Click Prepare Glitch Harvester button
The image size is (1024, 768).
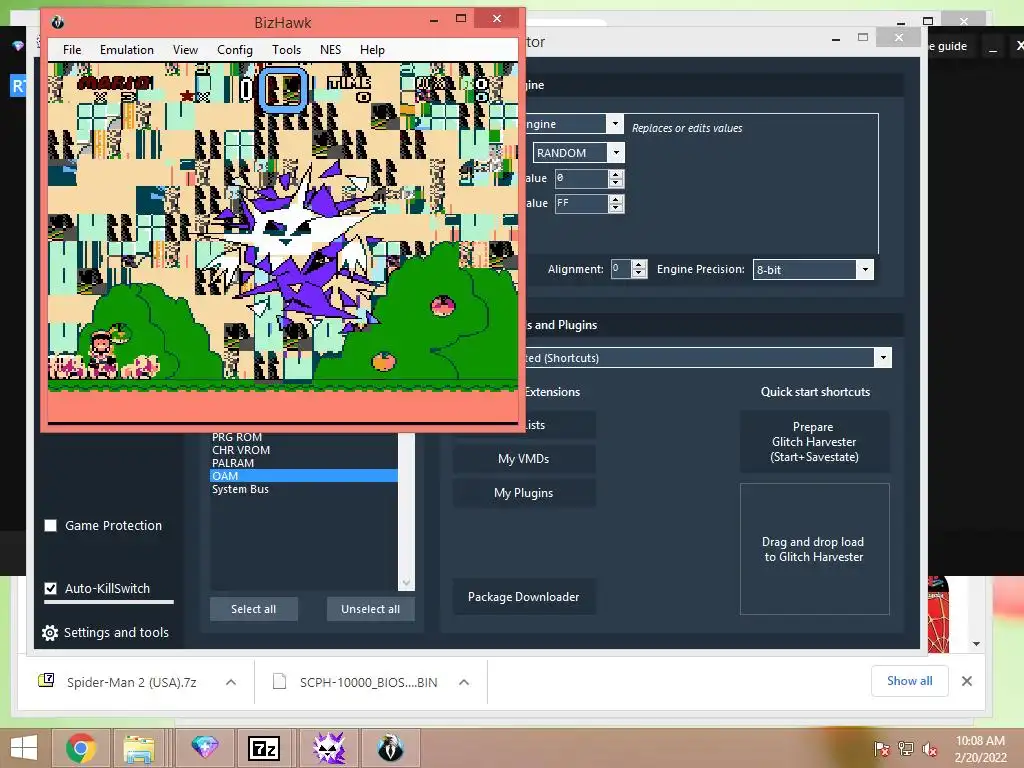coord(814,441)
